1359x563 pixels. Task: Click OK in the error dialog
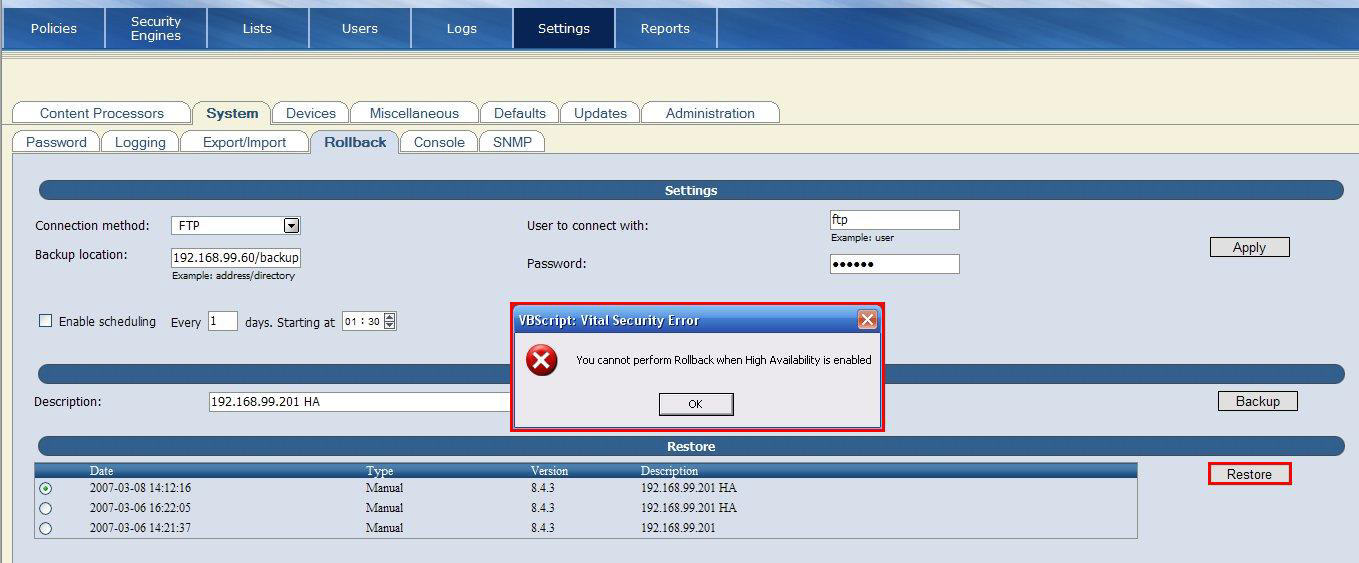[x=696, y=404]
